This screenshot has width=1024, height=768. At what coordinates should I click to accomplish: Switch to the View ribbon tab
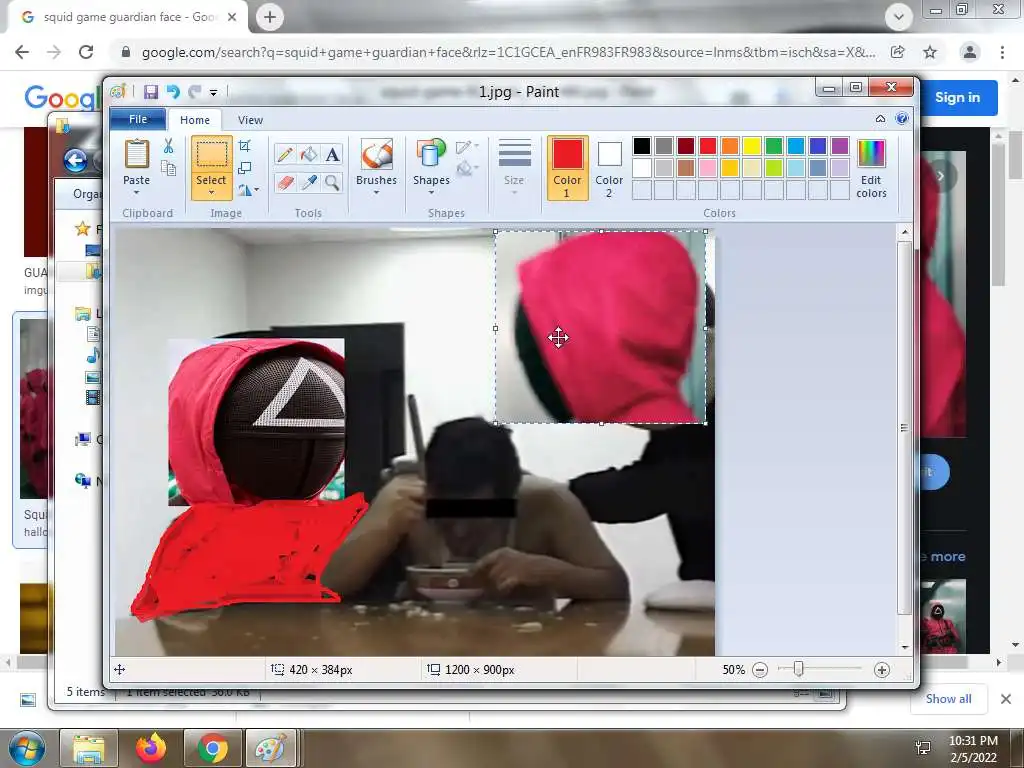(x=250, y=120)
